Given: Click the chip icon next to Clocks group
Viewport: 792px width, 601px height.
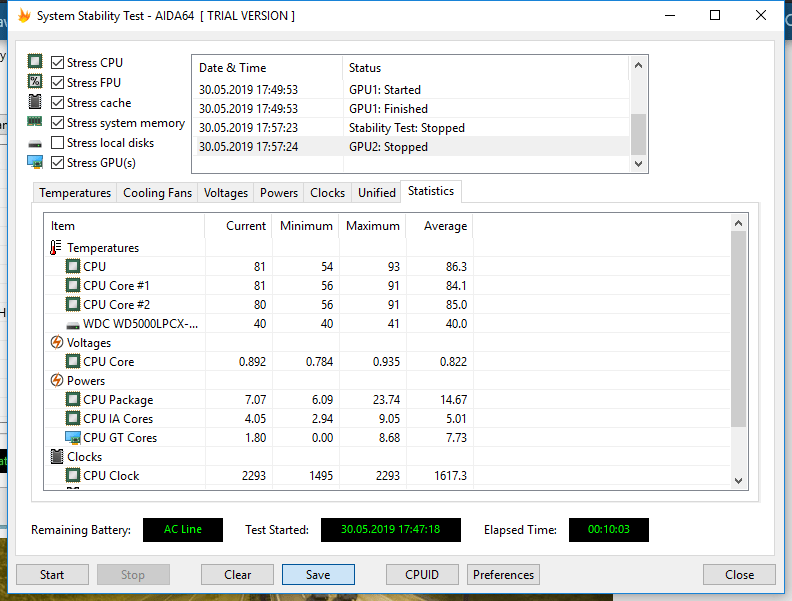Looking at the screenshot, I should (x=57, y=457).
